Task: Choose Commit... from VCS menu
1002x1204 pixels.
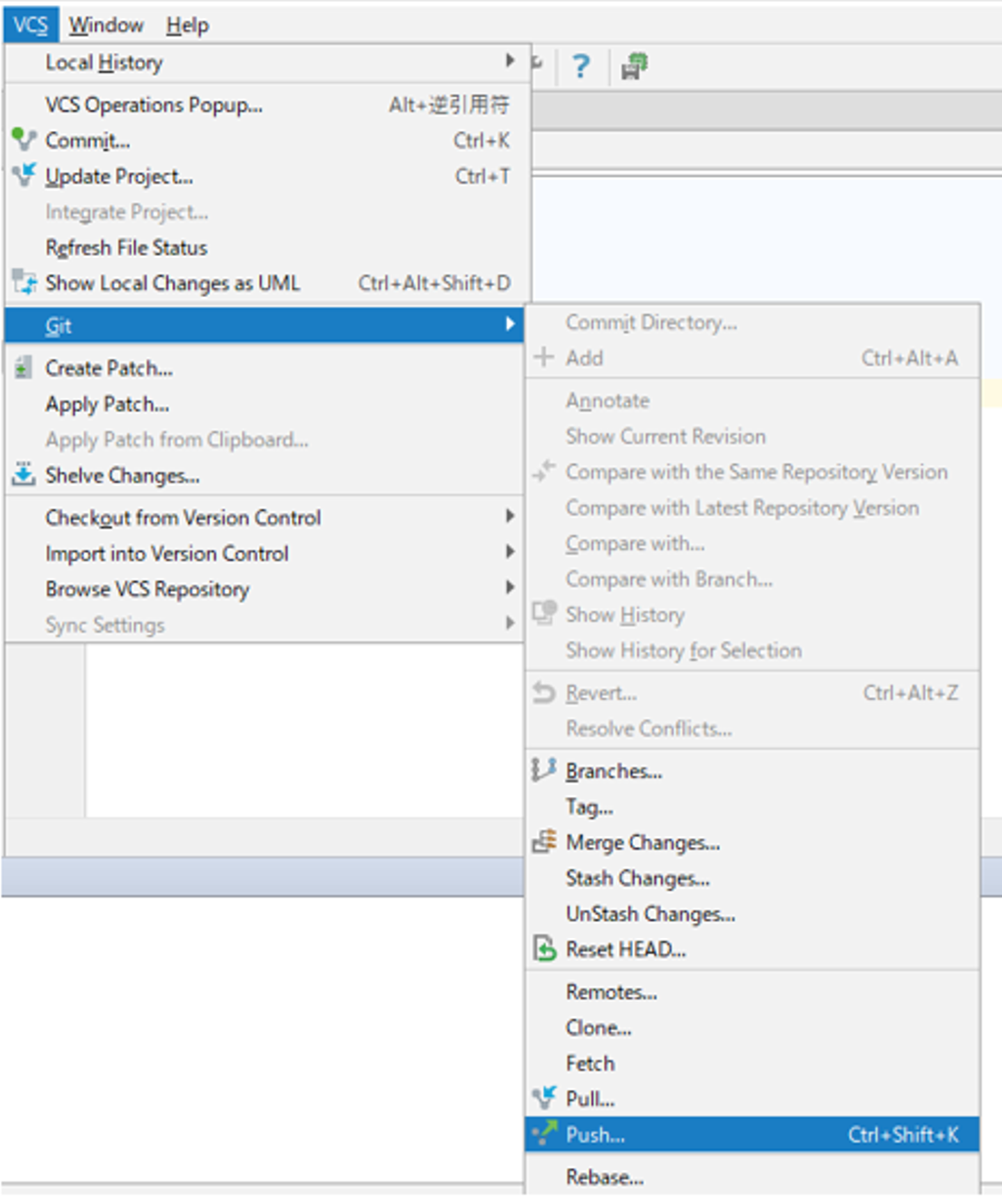Action: pos(267,140)
